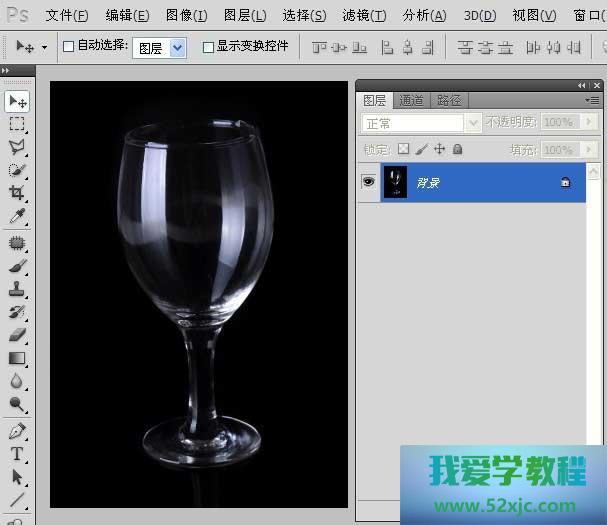Screen dimensions: 607x525
Task: Click the lock transparent pixels button
Action: [x=403, y=149]
